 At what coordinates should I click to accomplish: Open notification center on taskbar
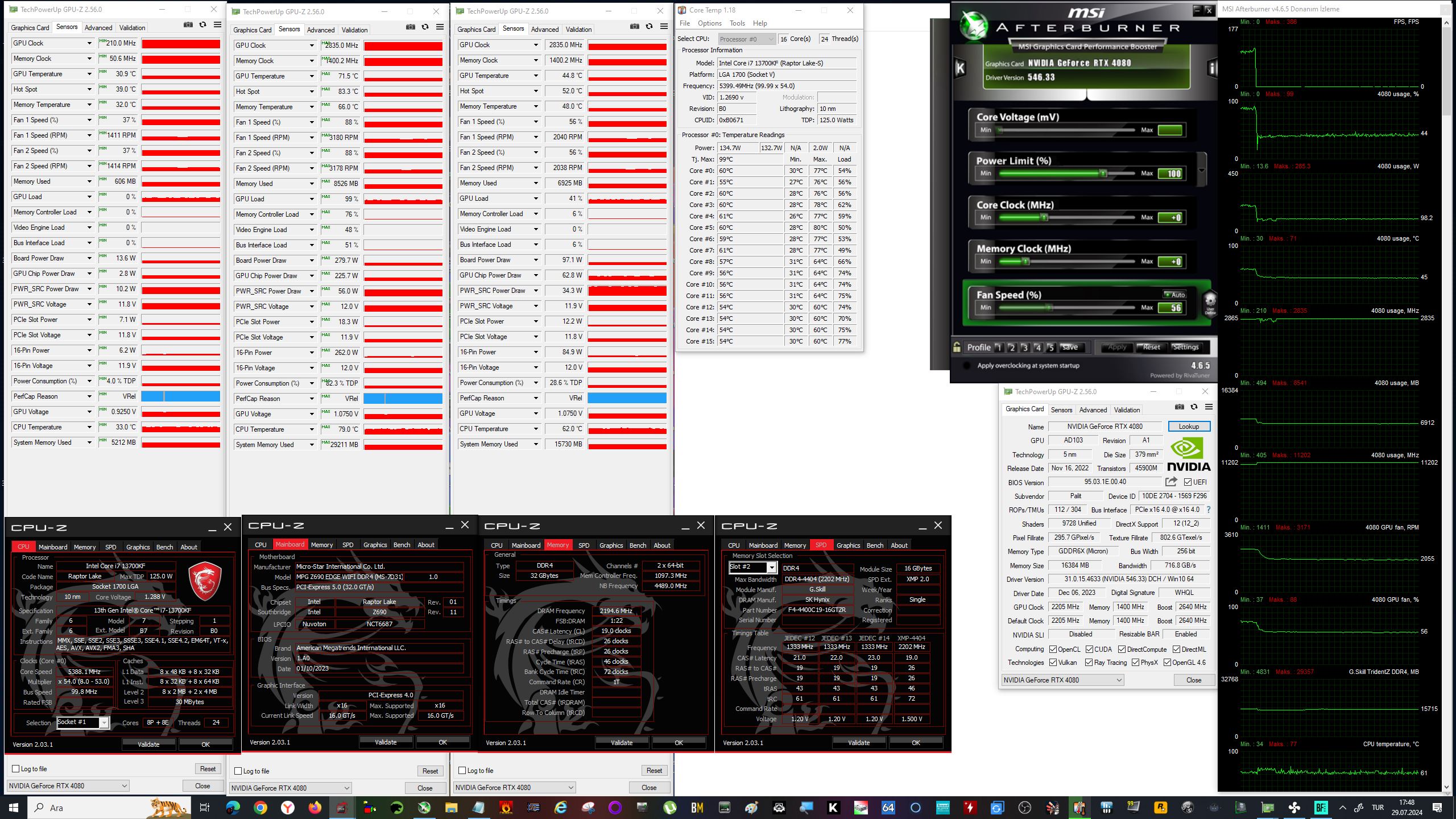point(1437,807)
